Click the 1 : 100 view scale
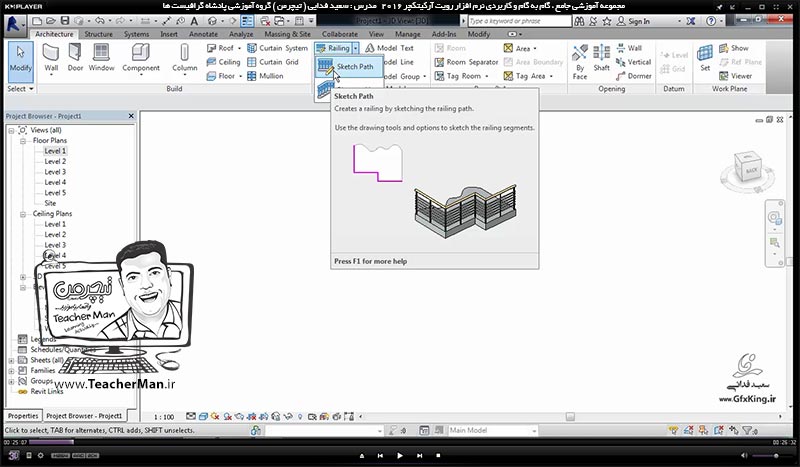The image size is (800, 467). point(164,417)
